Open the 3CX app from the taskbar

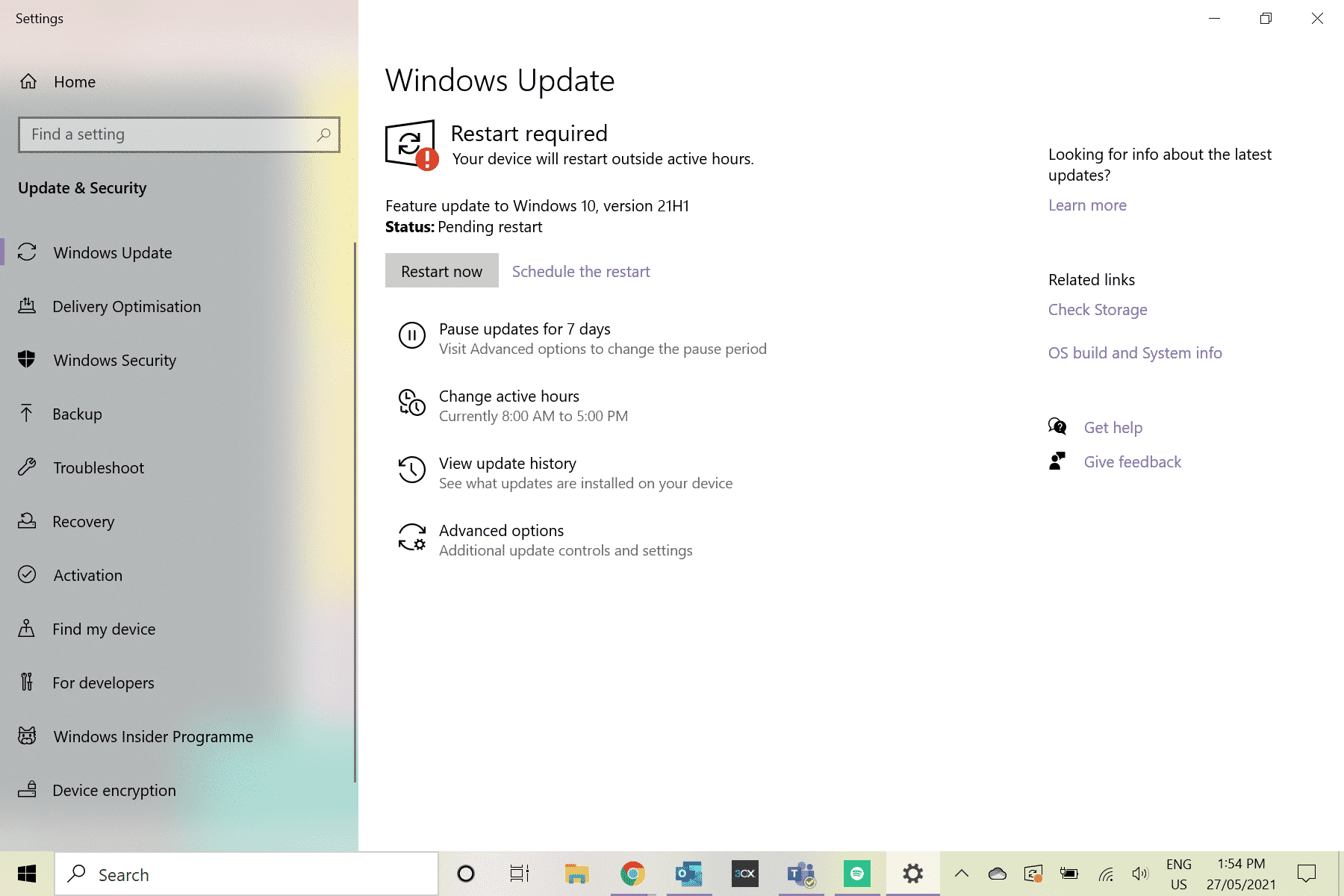tap(744, 873)
